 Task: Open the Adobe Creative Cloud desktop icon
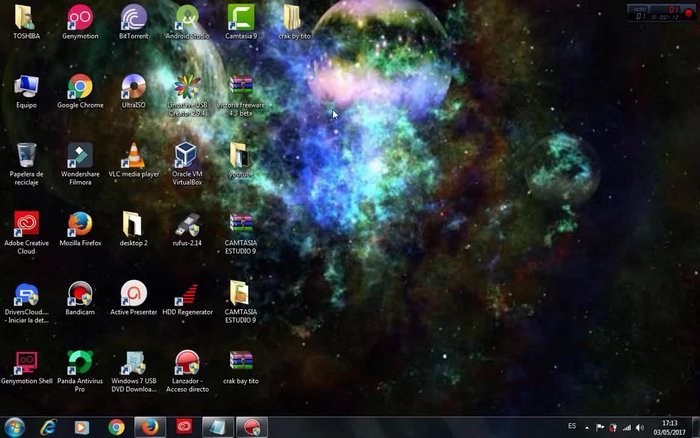(x=26, y=224)
